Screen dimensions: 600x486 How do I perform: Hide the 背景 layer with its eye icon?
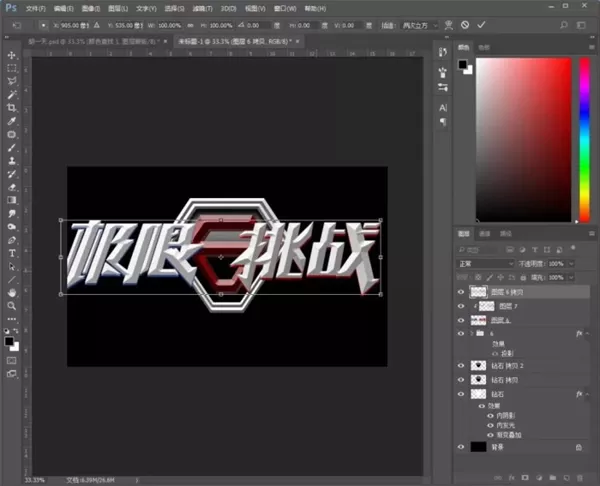coord(461,447)
